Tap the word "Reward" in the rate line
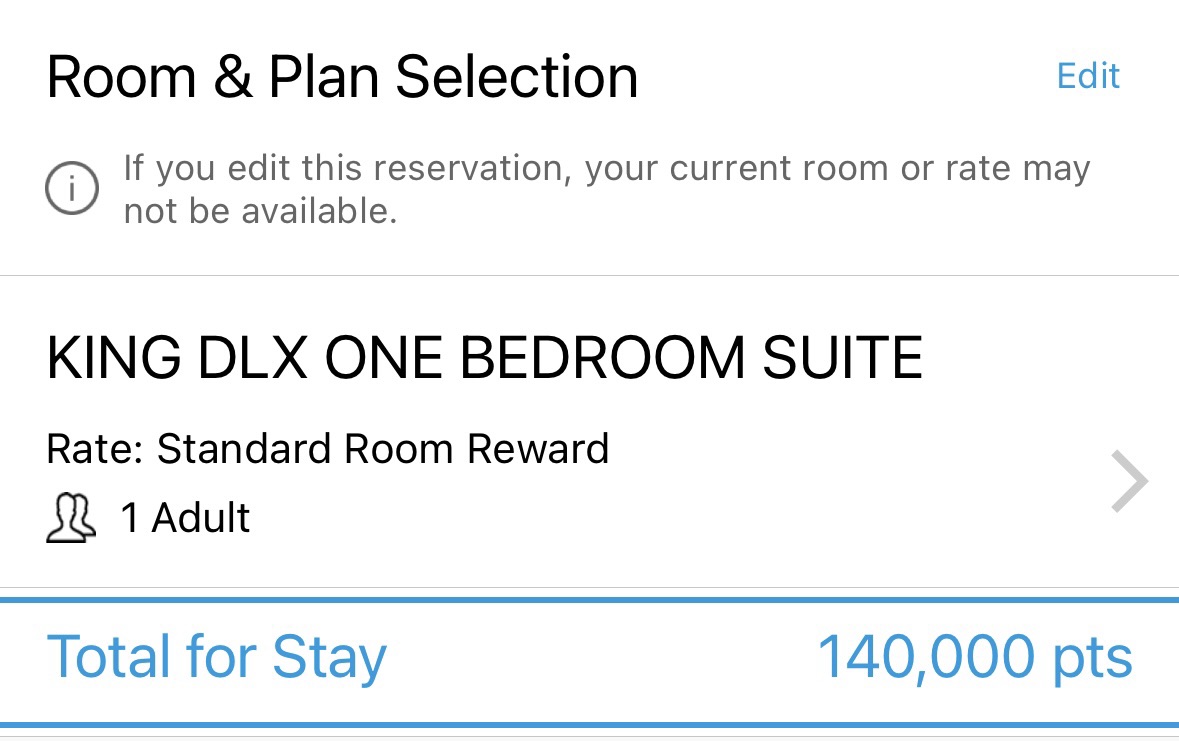The height and width of the screenshot is (741, 1179). click(538, 449)
